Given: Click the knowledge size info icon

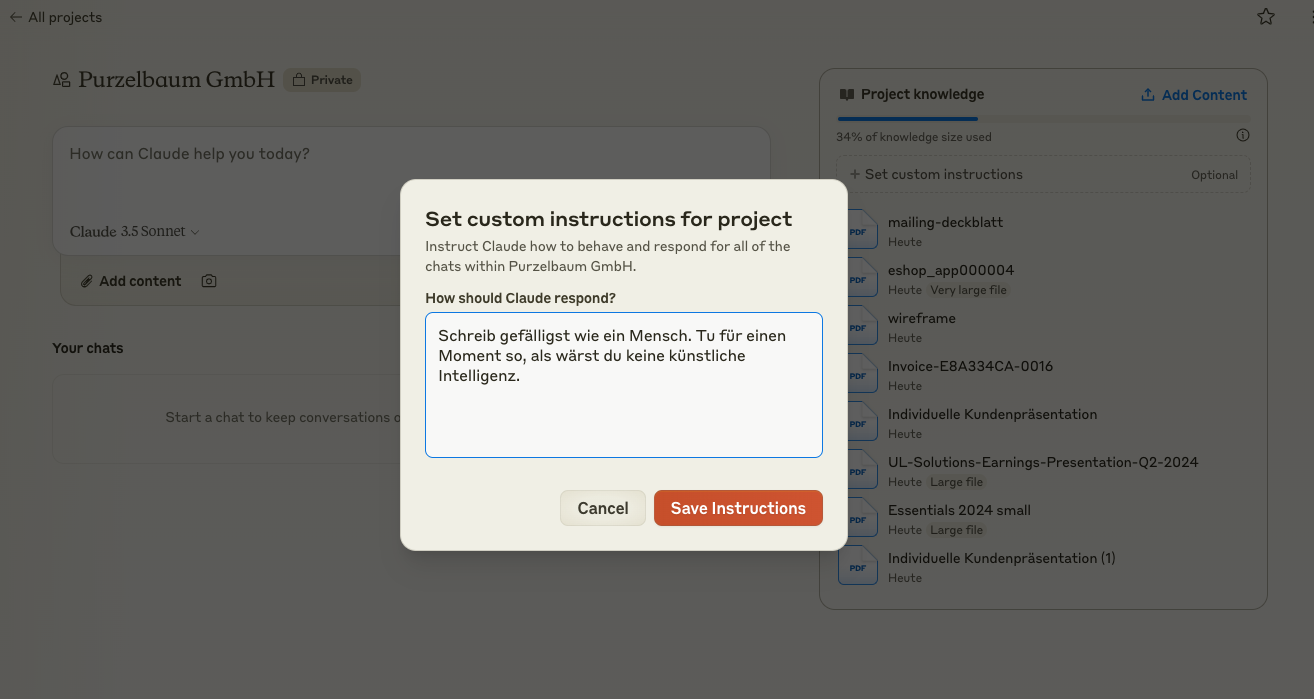Looking at the screenshot, I should click(x=1243, y=136).
